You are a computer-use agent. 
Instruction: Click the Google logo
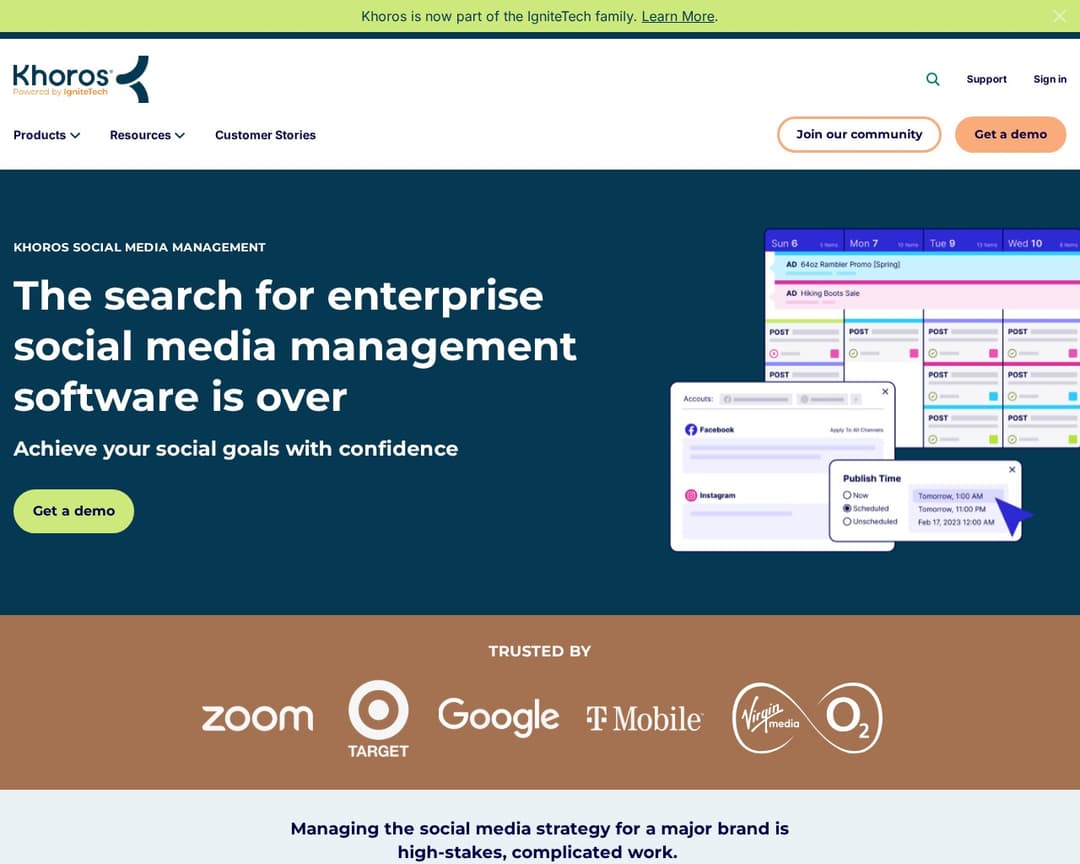click(x=498, y=717)
